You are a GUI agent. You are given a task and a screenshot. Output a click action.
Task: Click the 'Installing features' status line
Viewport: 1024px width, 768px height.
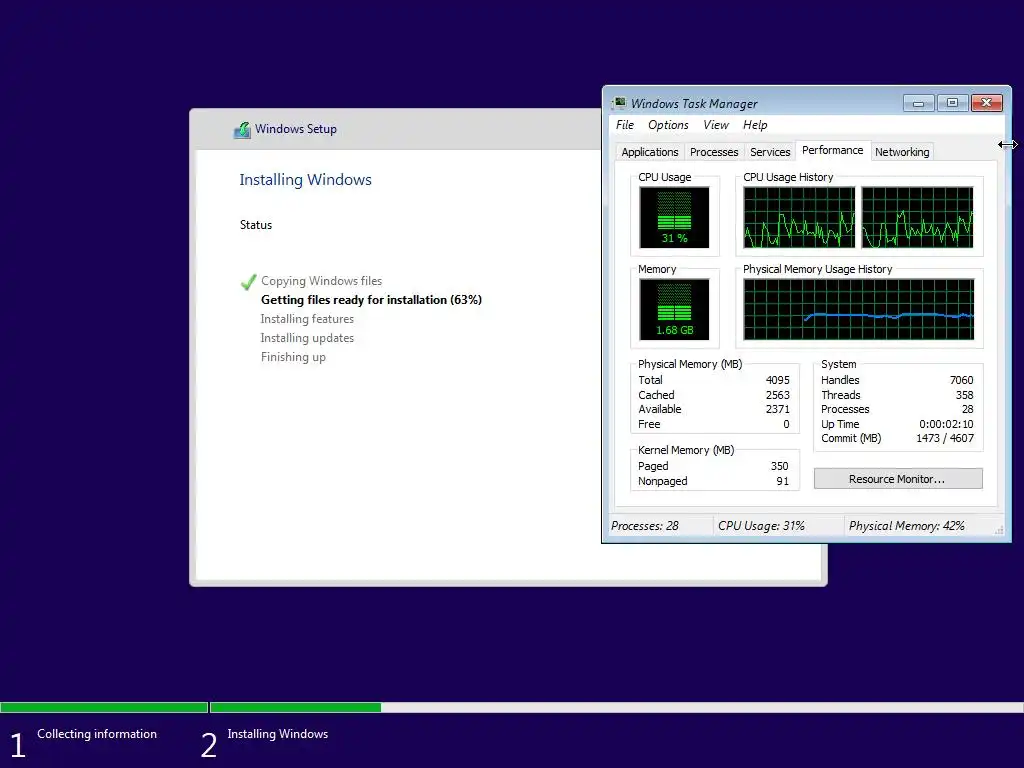pos(307,319)
